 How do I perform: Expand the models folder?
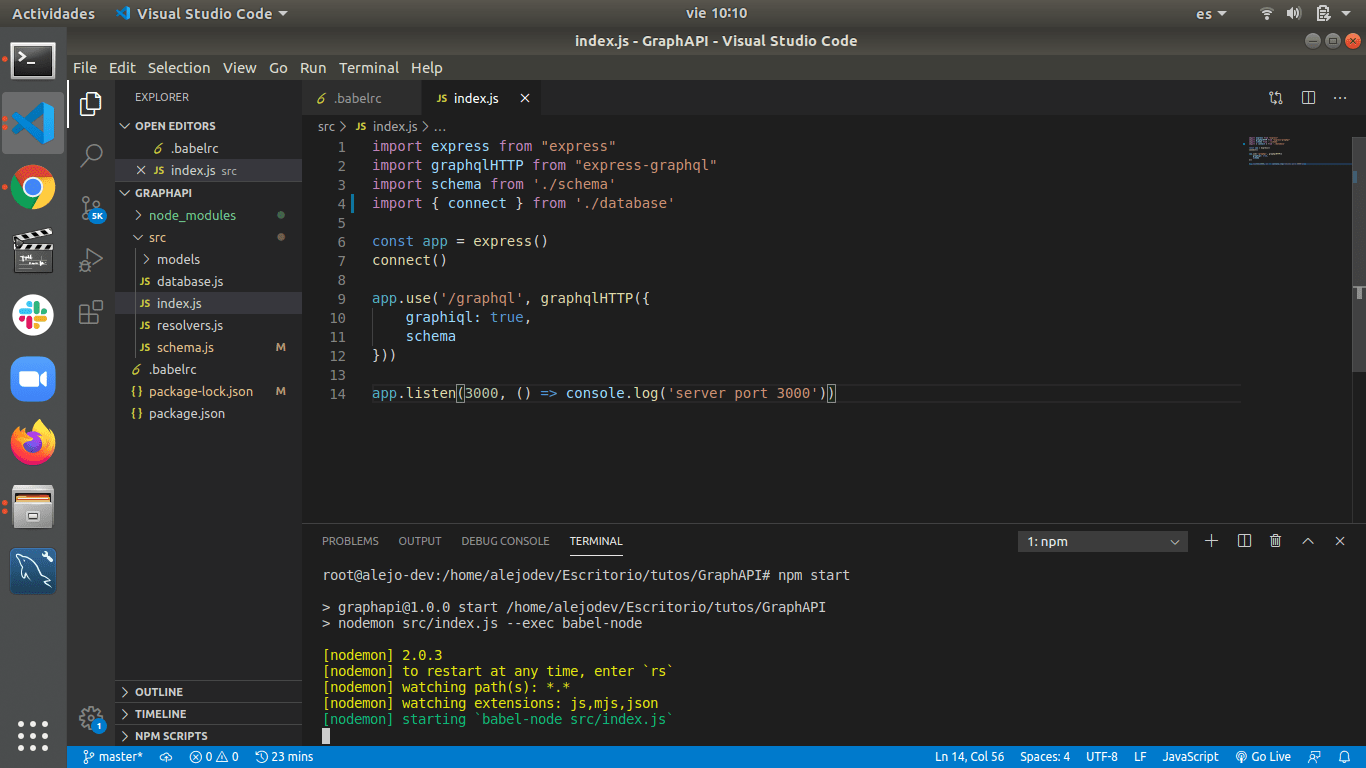178,259
